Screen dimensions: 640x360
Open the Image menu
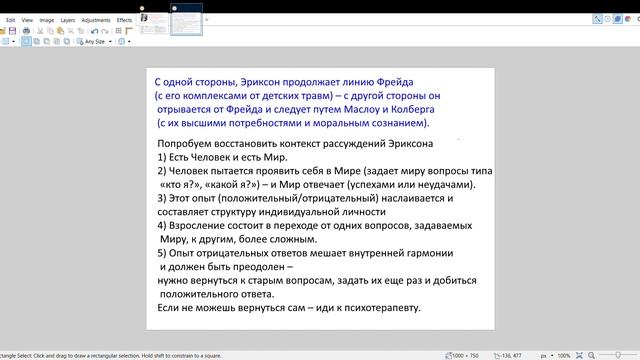47,20
